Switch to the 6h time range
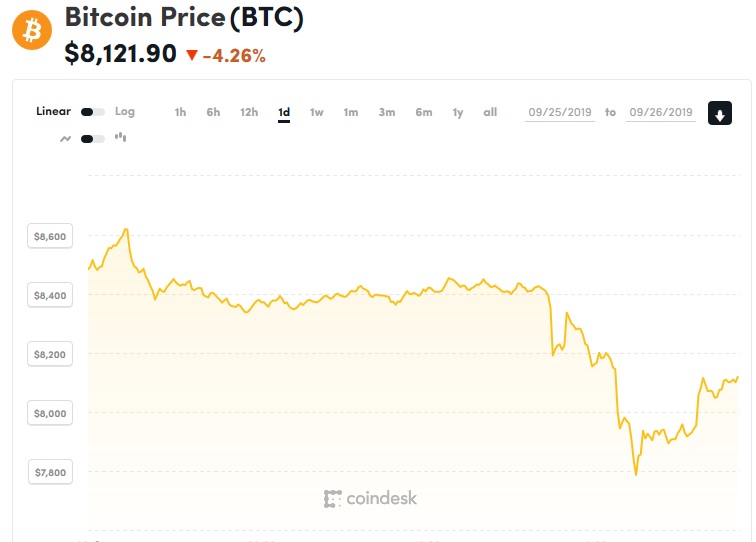Viewport: 756px width, 542px height. click(x=213, y=112)
